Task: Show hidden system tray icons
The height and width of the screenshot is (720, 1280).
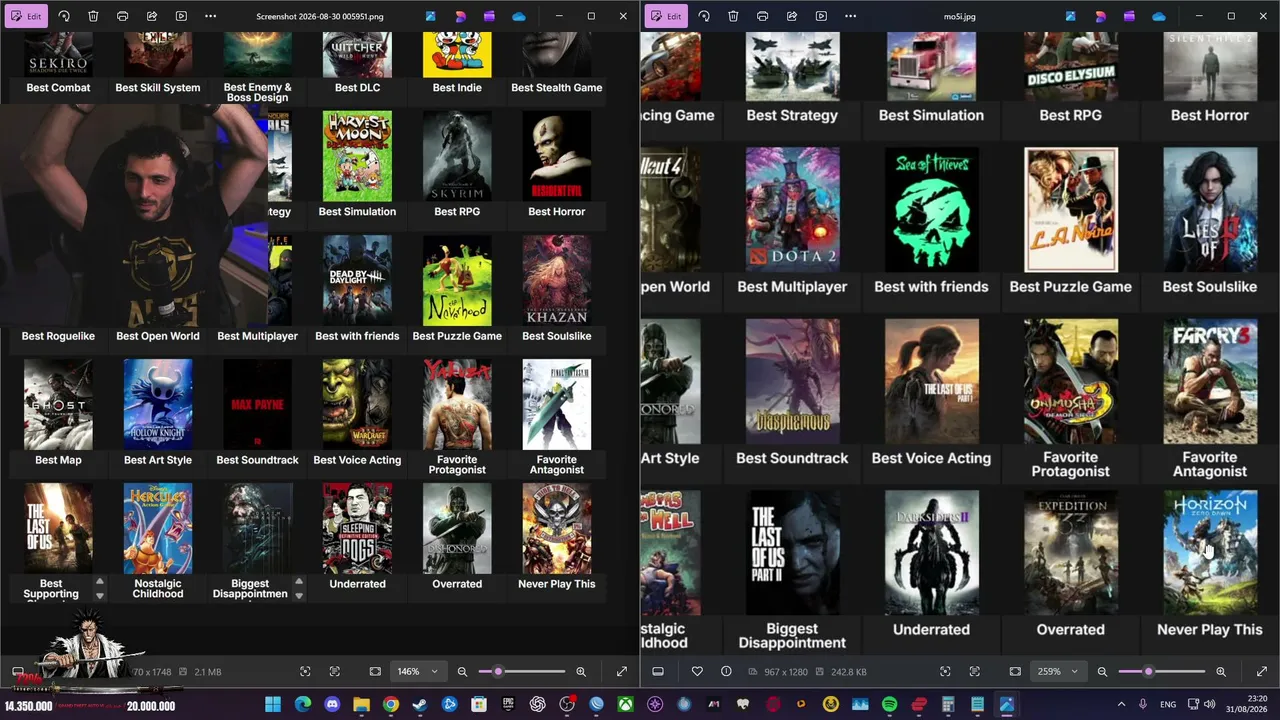Action: coord(1121,705)
